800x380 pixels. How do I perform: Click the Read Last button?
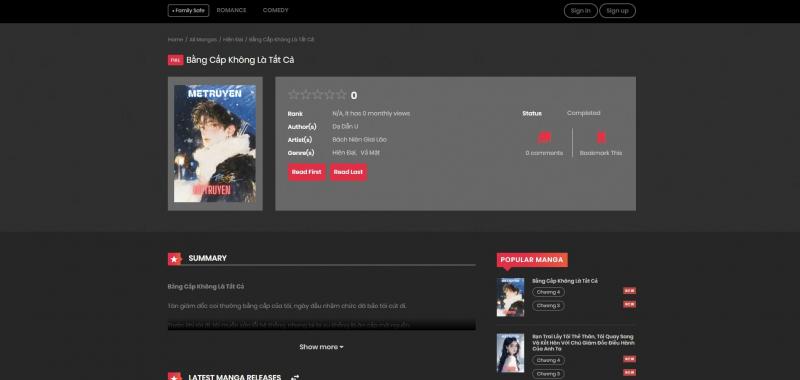[348, 172]
